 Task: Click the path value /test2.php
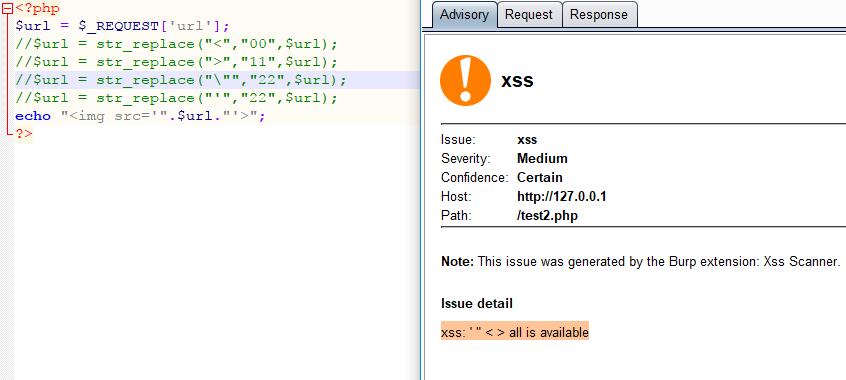point(547,215)
